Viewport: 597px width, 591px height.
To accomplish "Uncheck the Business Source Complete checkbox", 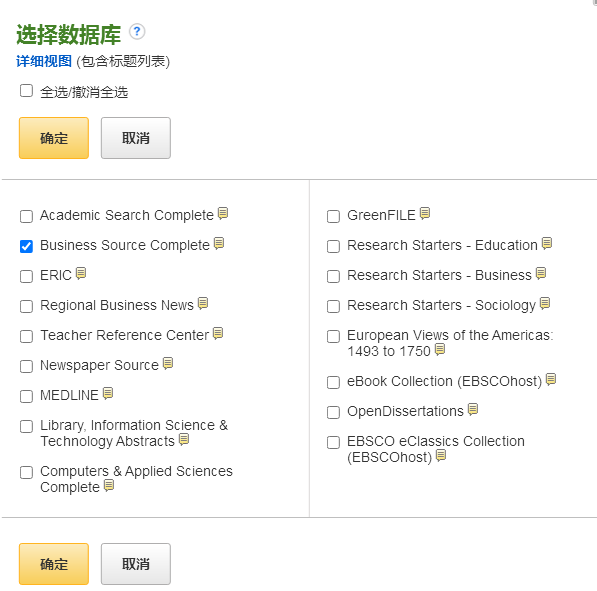I will (26, 246).
